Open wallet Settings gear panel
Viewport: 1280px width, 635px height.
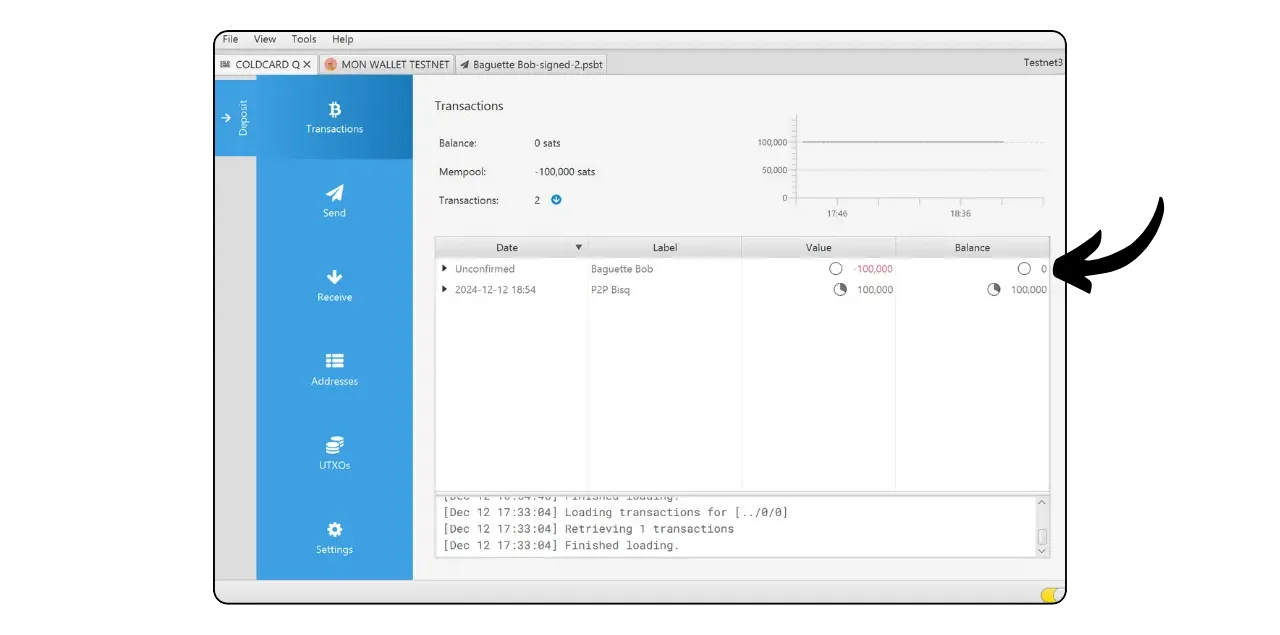(334, 537)
